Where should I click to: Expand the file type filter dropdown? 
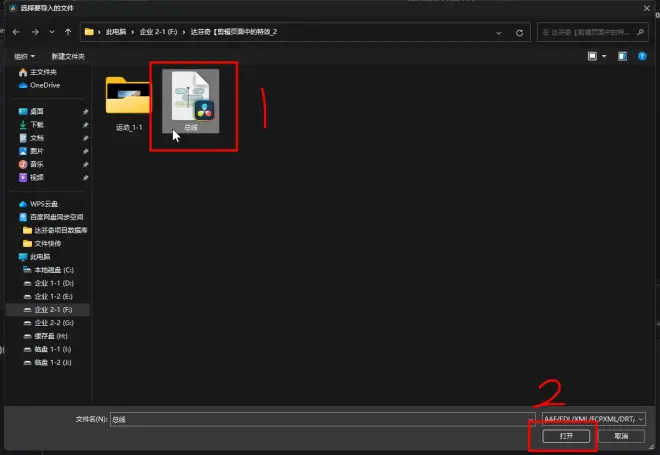(640, 418)
